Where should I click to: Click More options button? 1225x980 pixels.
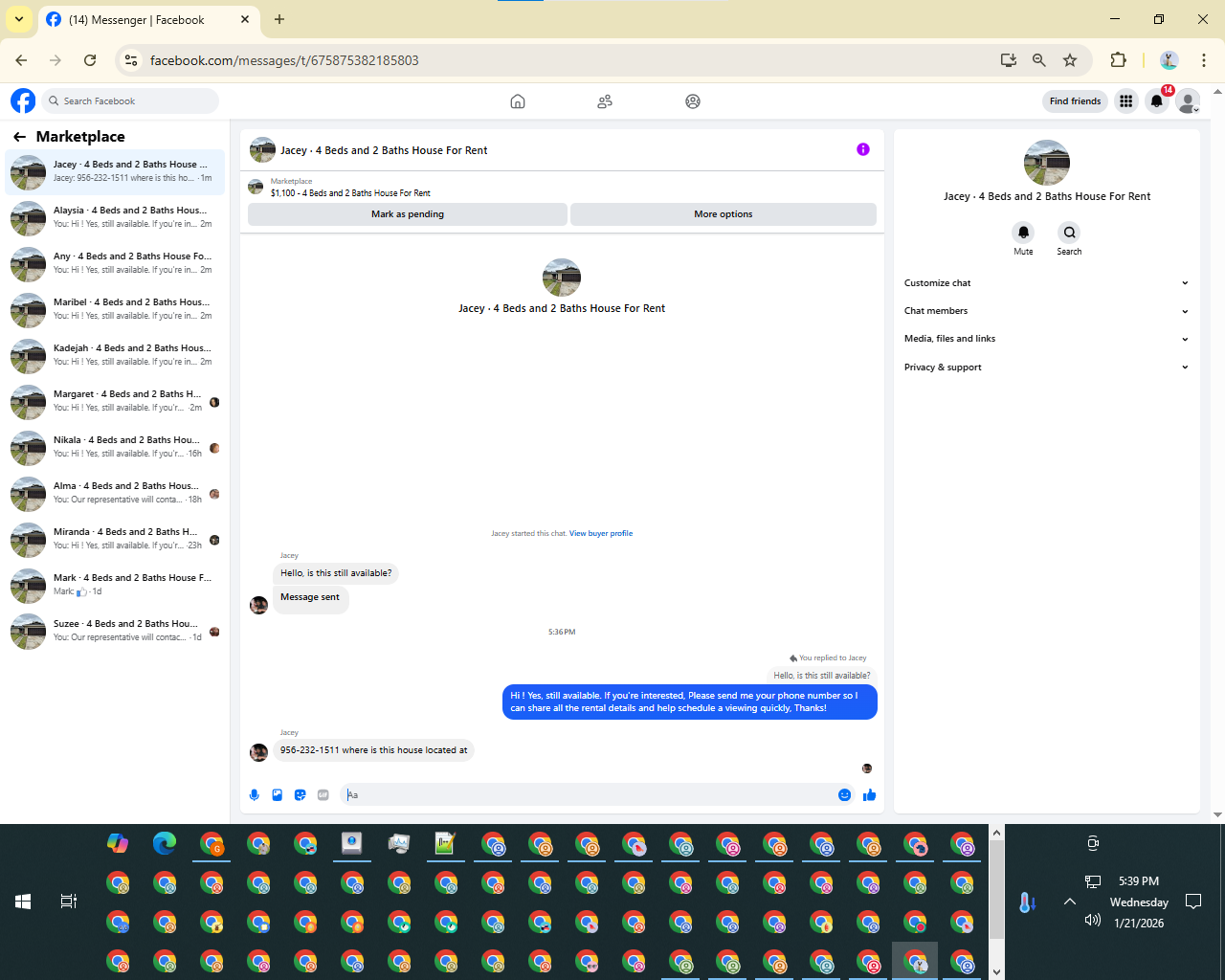tap(724, 214)
